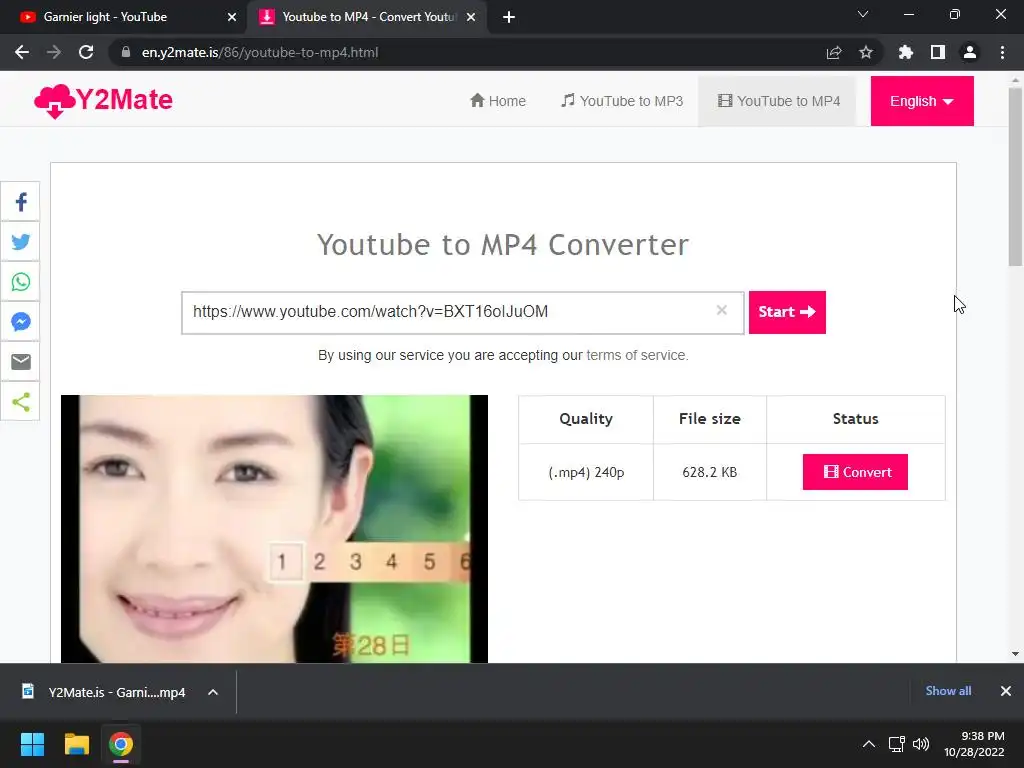Click the Y2Mate logo

pyautogui.click(x=103, y=101)
